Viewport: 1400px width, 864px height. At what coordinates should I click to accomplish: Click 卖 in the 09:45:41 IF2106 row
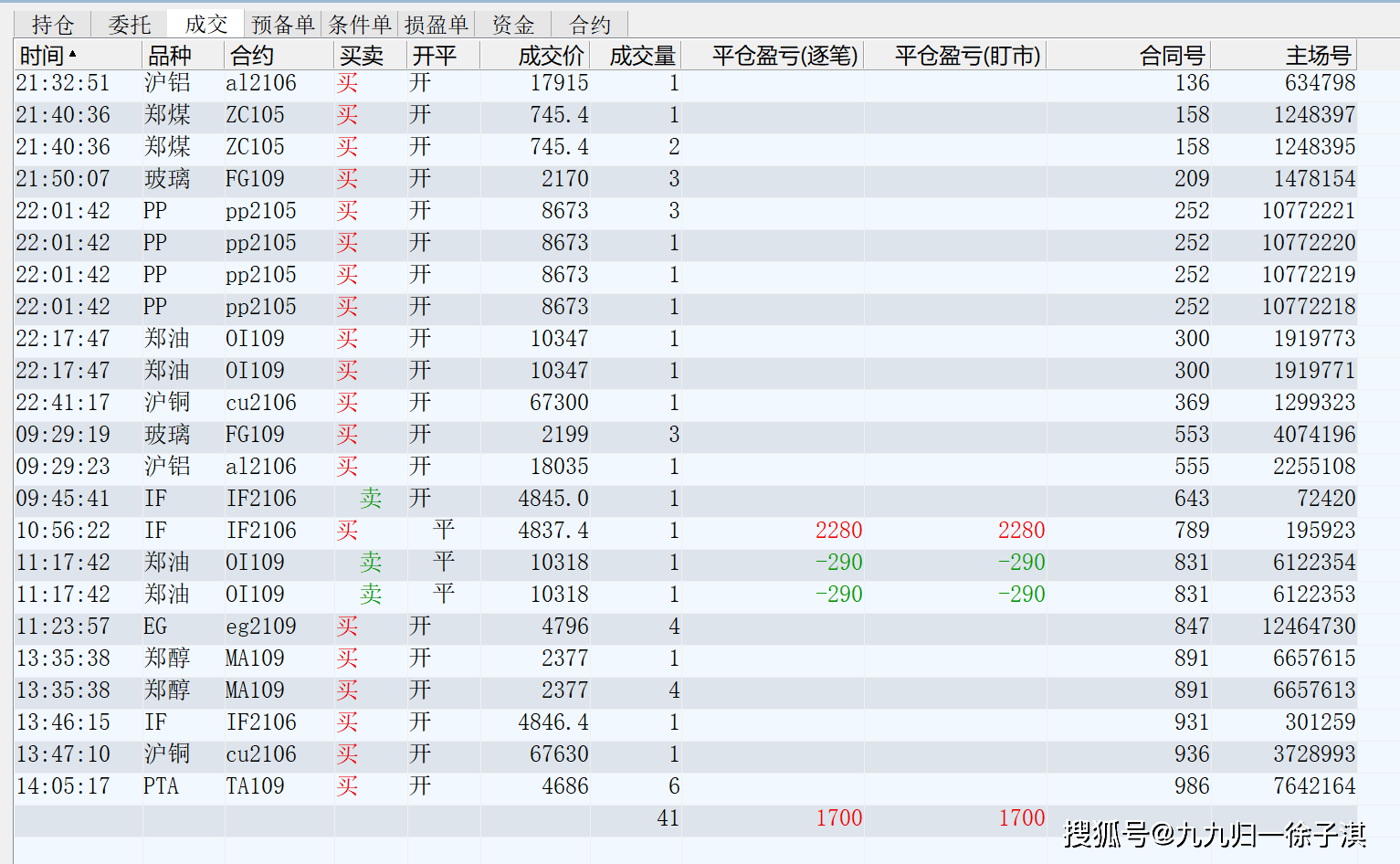371,498
